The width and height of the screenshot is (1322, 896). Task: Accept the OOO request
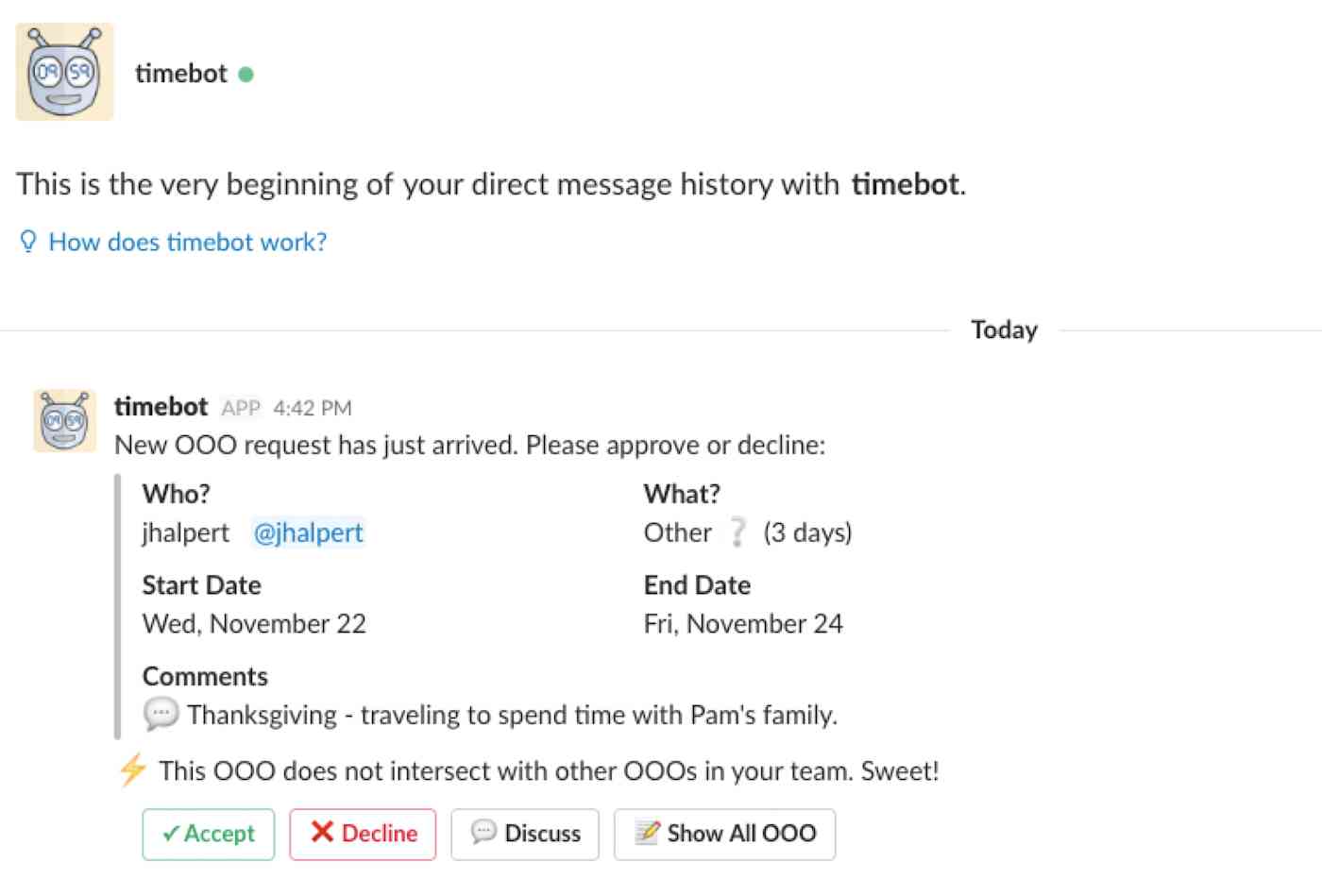tap(209, 834)
